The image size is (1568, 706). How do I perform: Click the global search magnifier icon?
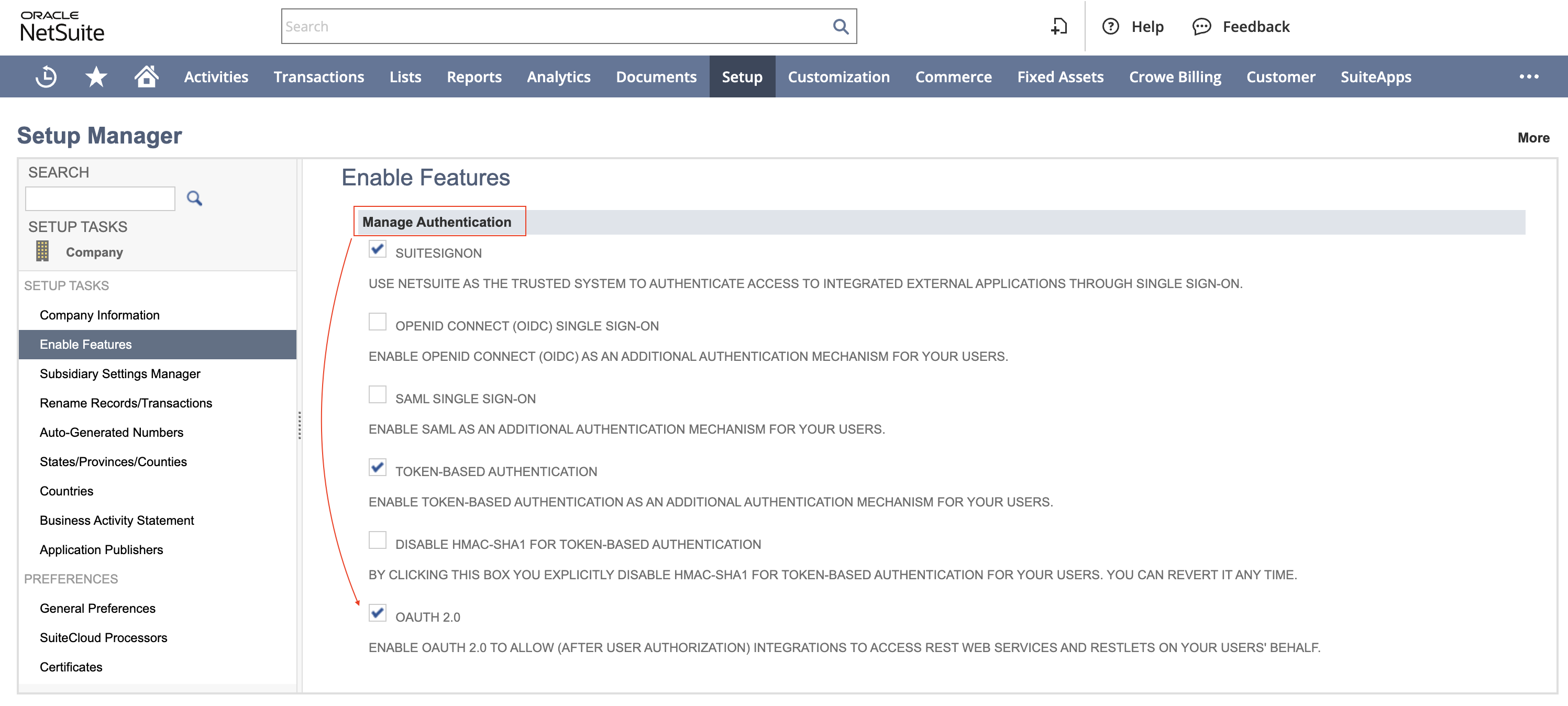840,26
